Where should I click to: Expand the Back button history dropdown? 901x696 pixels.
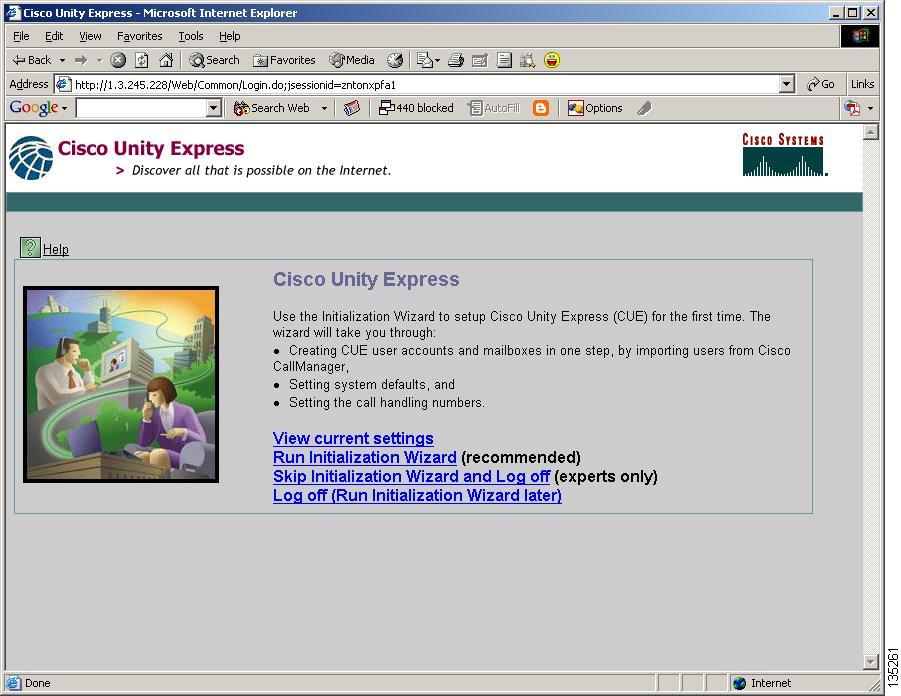[62, 60]
